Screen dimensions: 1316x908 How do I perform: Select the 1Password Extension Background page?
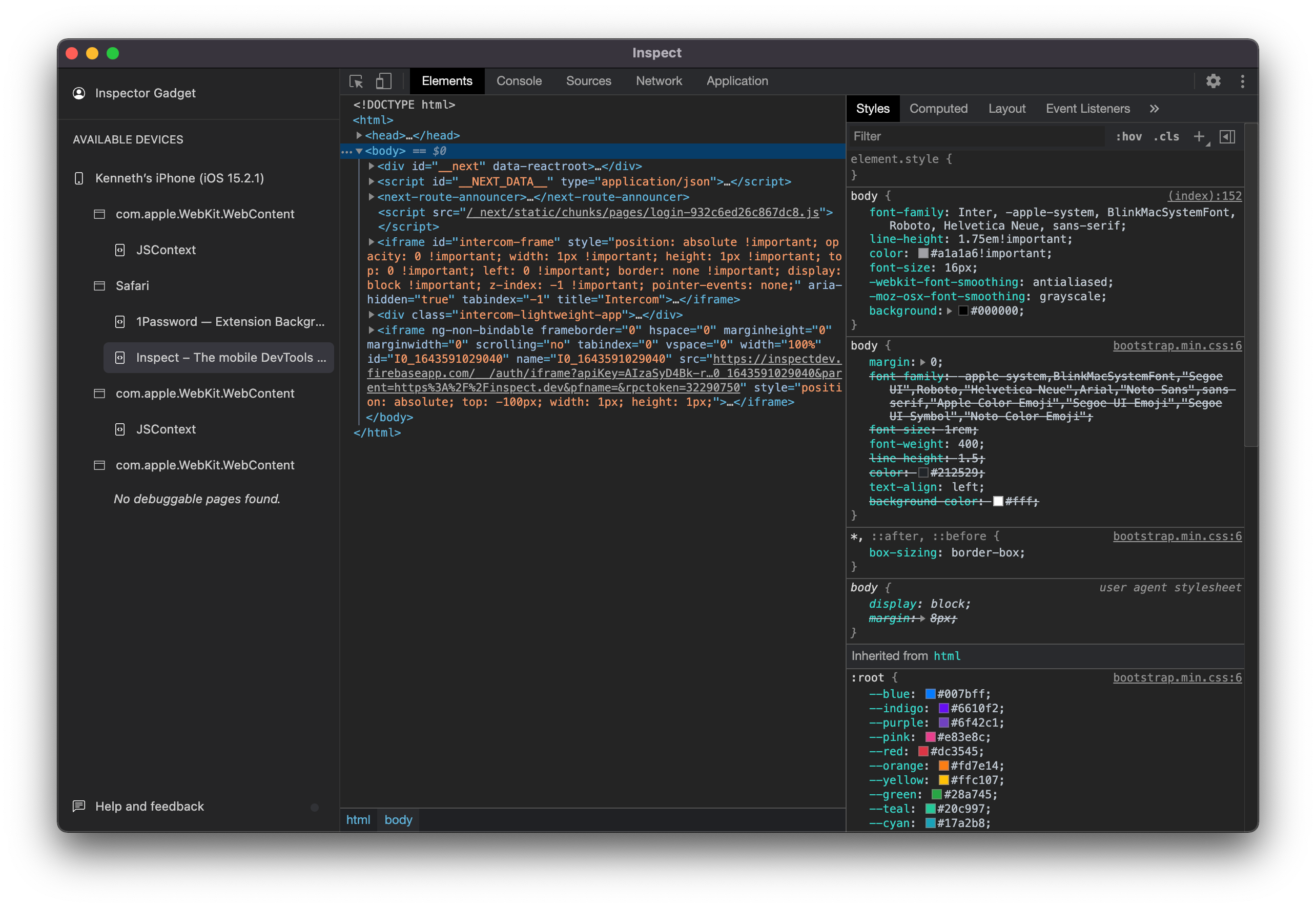point(230,322)
